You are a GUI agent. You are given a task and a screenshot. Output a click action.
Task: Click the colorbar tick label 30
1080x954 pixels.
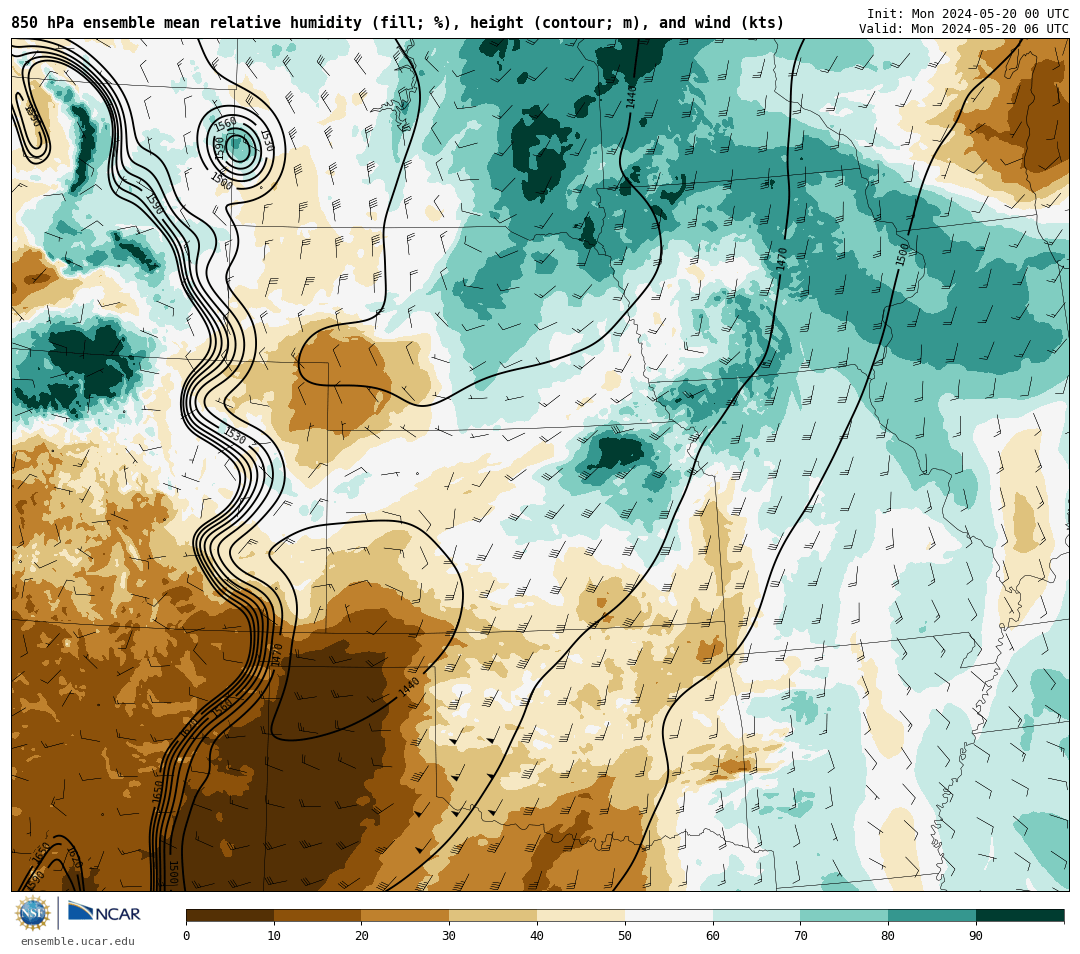450,935
